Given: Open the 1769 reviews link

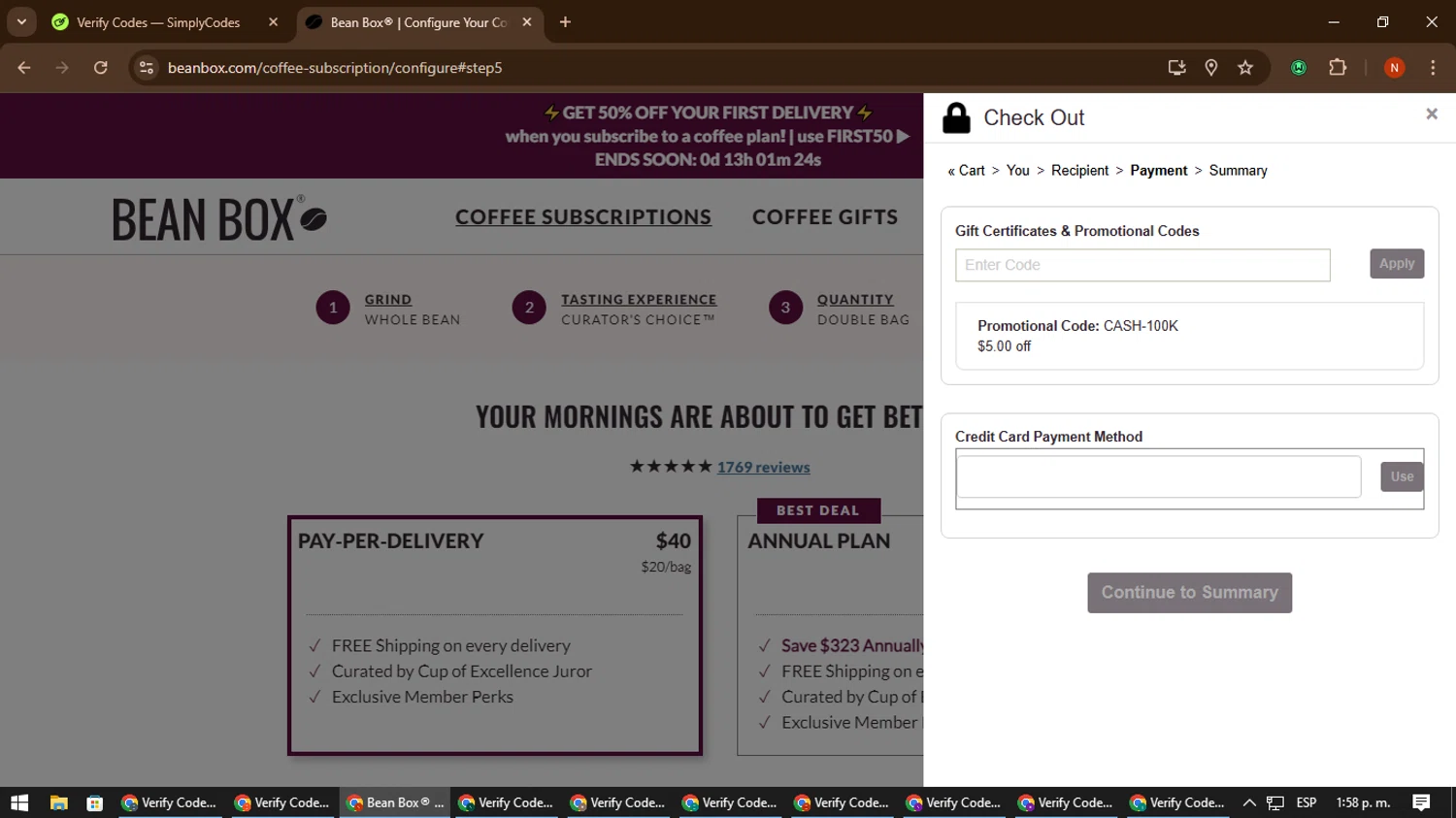Looking at the screenshot, I should click(x=763, y=468).
